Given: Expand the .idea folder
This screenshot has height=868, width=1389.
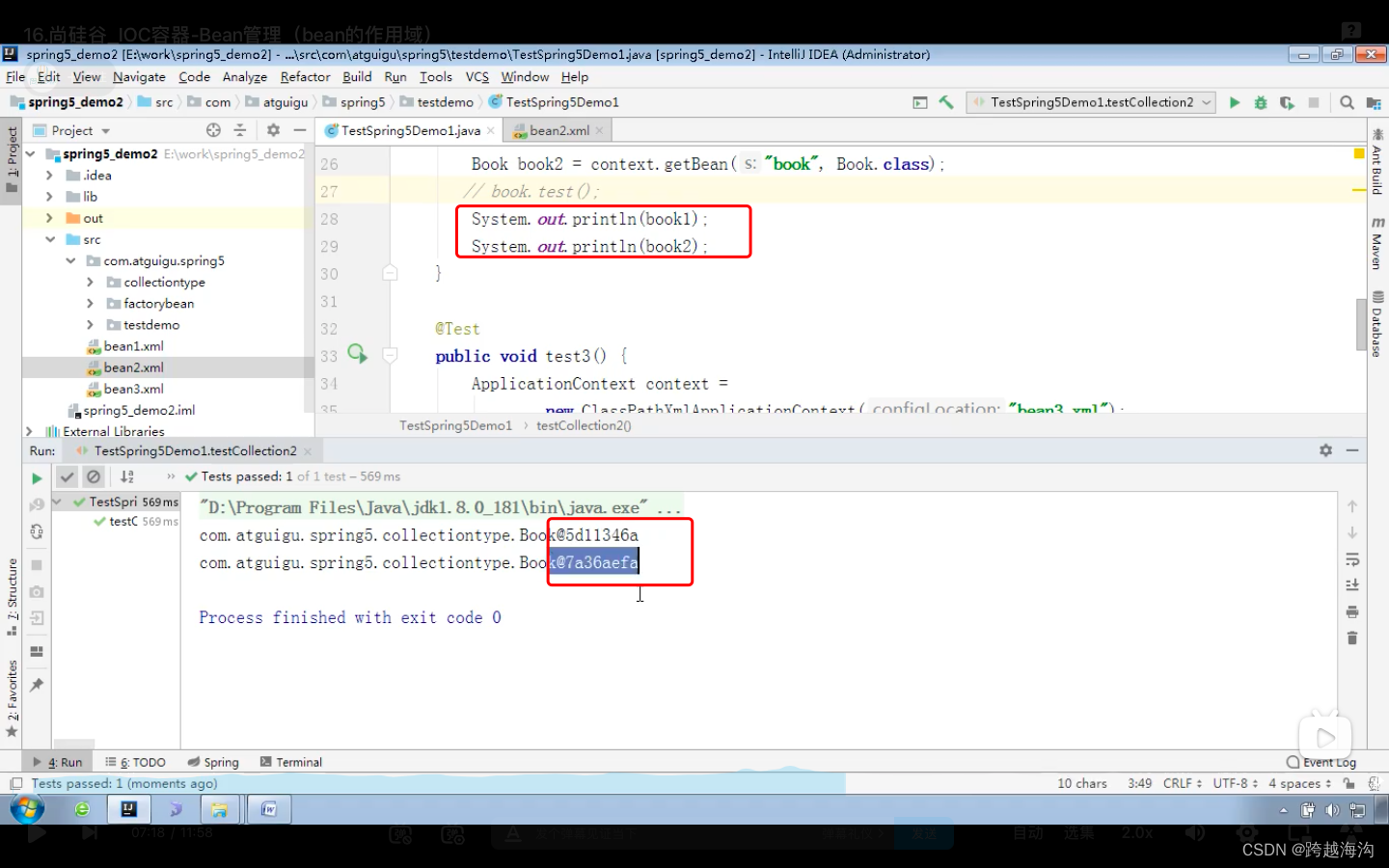Looking at the screenshot, I should [49, 176].
